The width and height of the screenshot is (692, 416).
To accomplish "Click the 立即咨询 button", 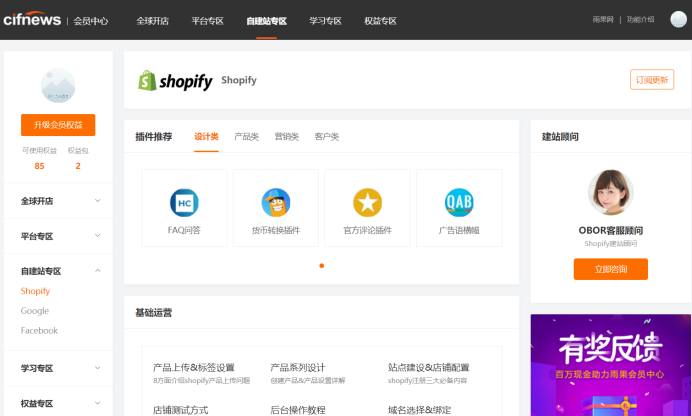I will [611, 269].
